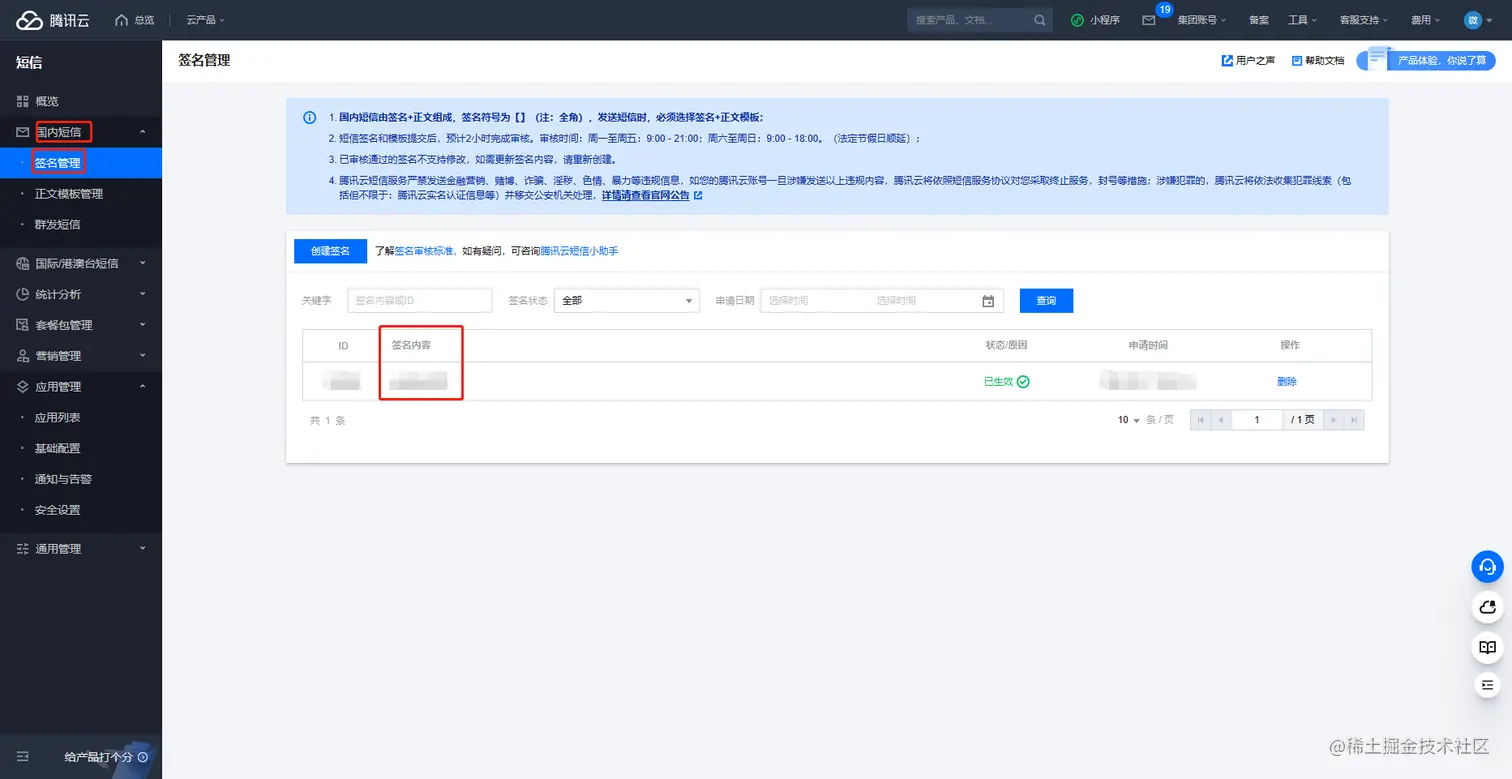The height and width of the screenshot is (779, 1512).
Task: Go to the last page arrow
Action: 1354,420
